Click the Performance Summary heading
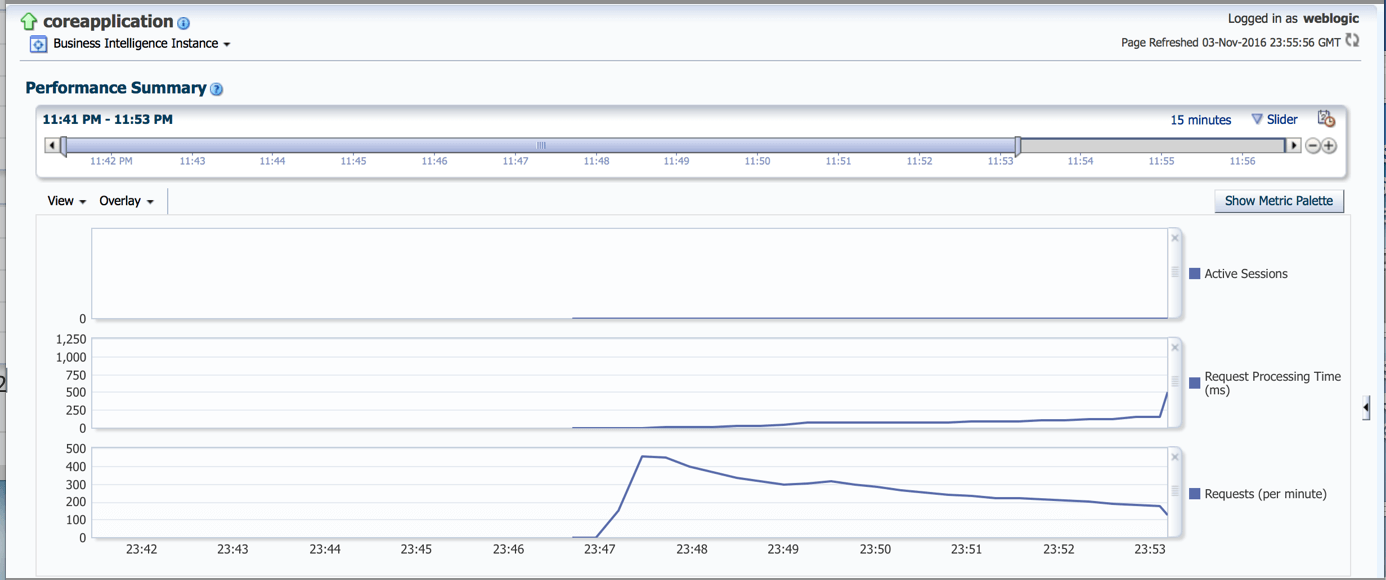The width and height of the screenshot is (1386, 580). [x=116, y=88]
